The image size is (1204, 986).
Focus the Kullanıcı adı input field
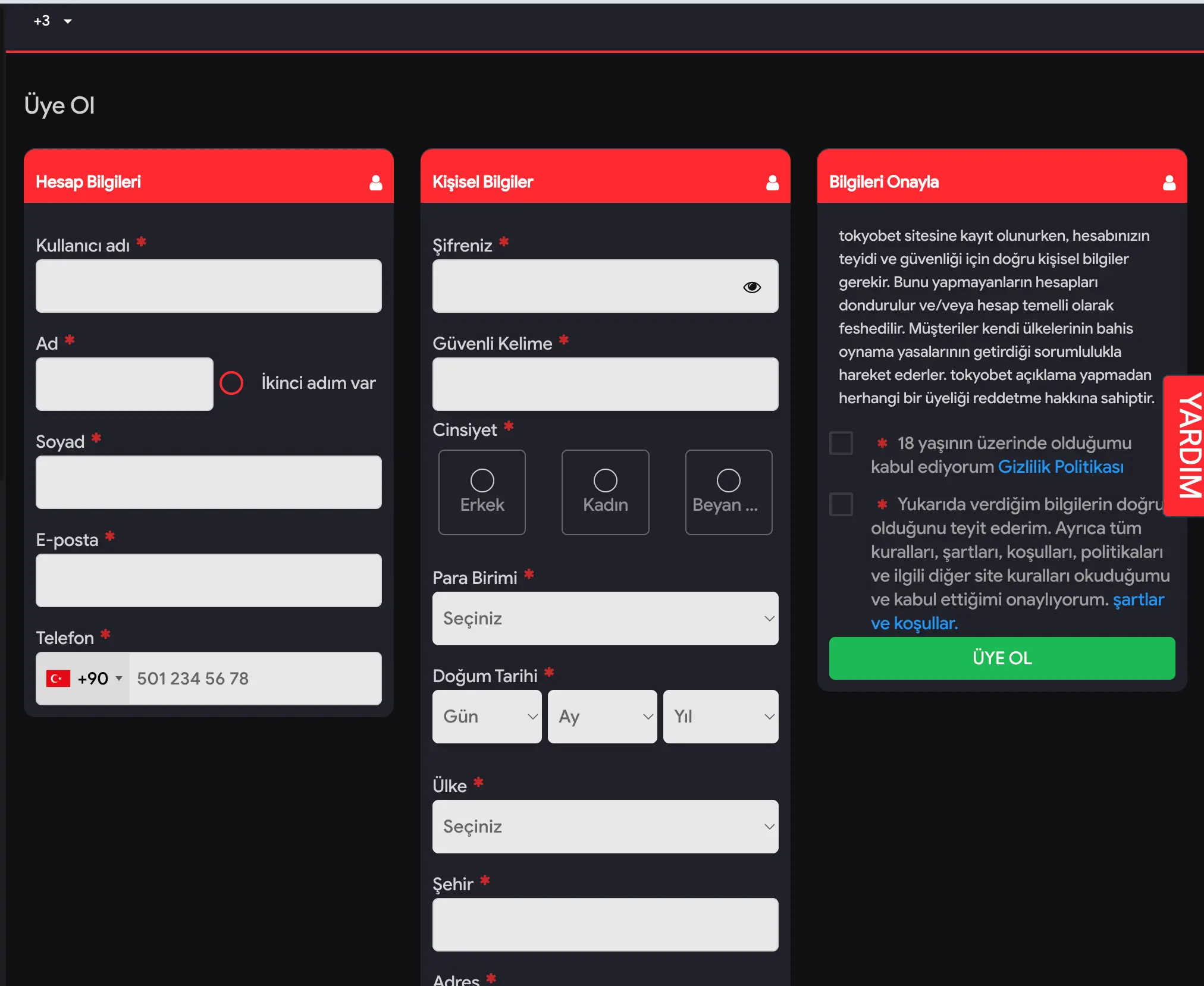[x=208, y=286]
